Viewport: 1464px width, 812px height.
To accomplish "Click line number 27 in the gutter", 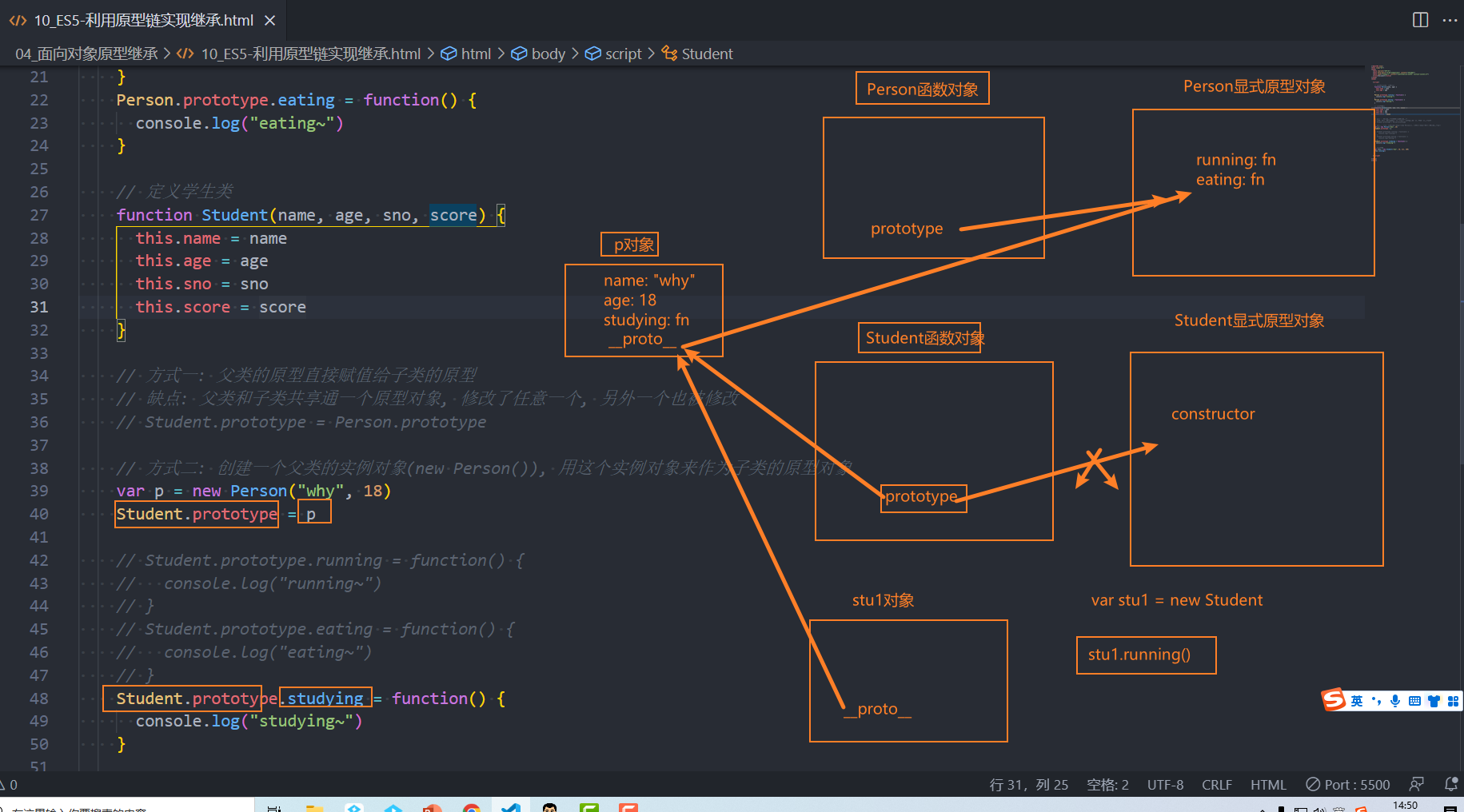I will tap(39, 215).
